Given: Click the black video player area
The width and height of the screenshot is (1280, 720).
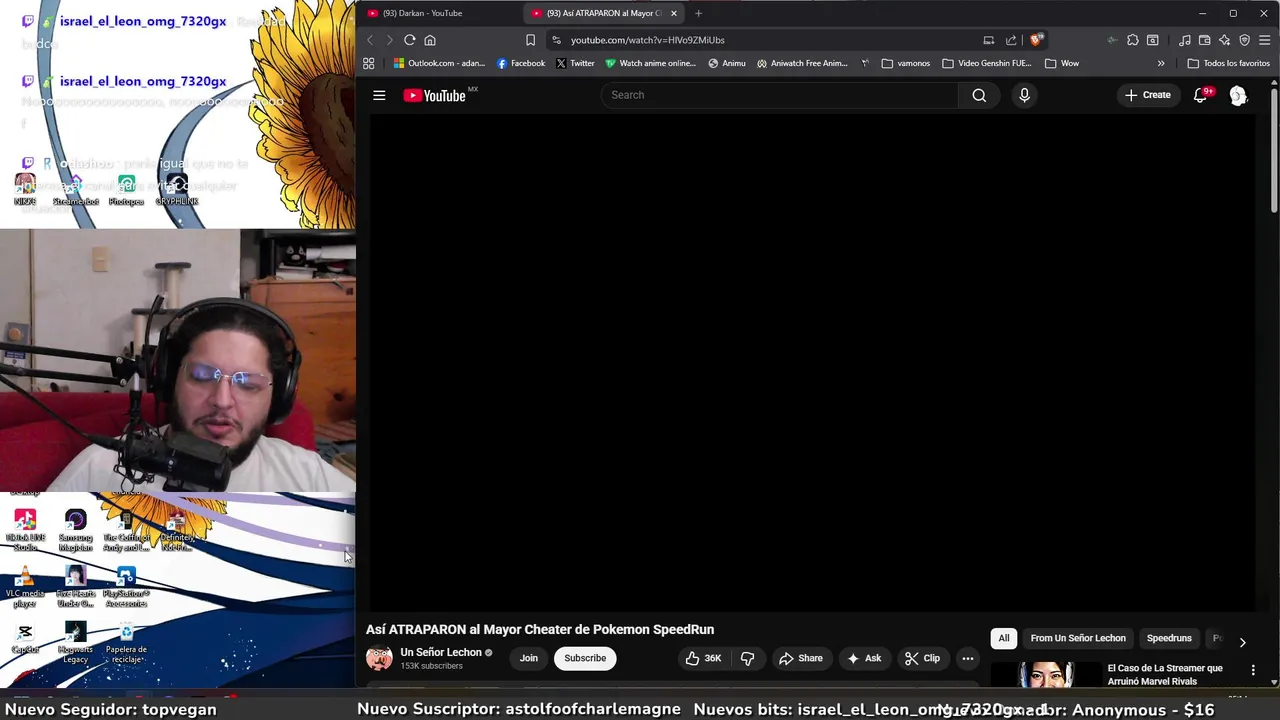Looking at the screenshot, I should click(811, 362).
